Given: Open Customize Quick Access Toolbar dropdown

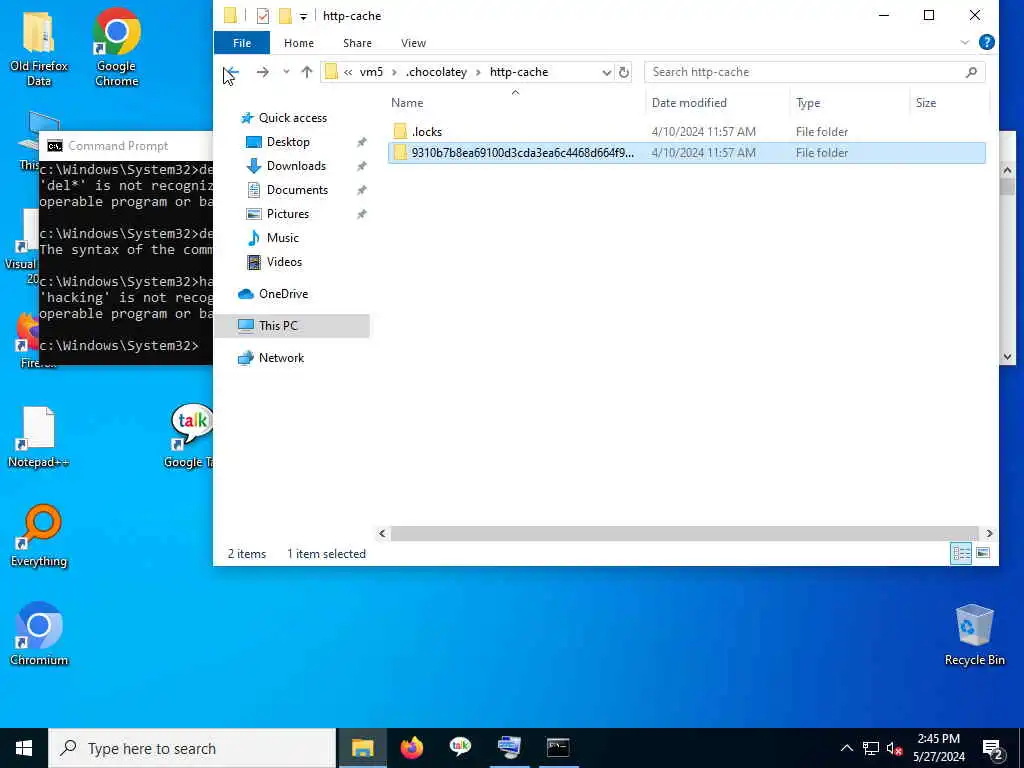Looking at the screenshot, I should click(x=303, y=16).
